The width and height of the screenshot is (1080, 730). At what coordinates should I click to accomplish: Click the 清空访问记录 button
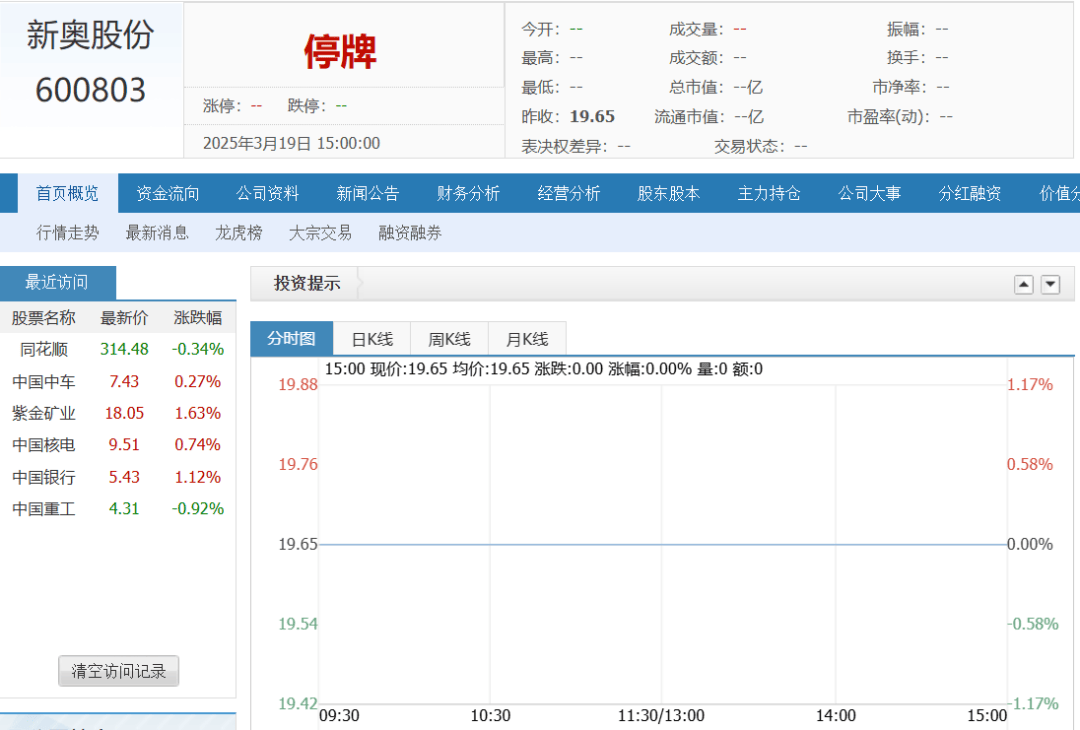click(x=118, y=671)
